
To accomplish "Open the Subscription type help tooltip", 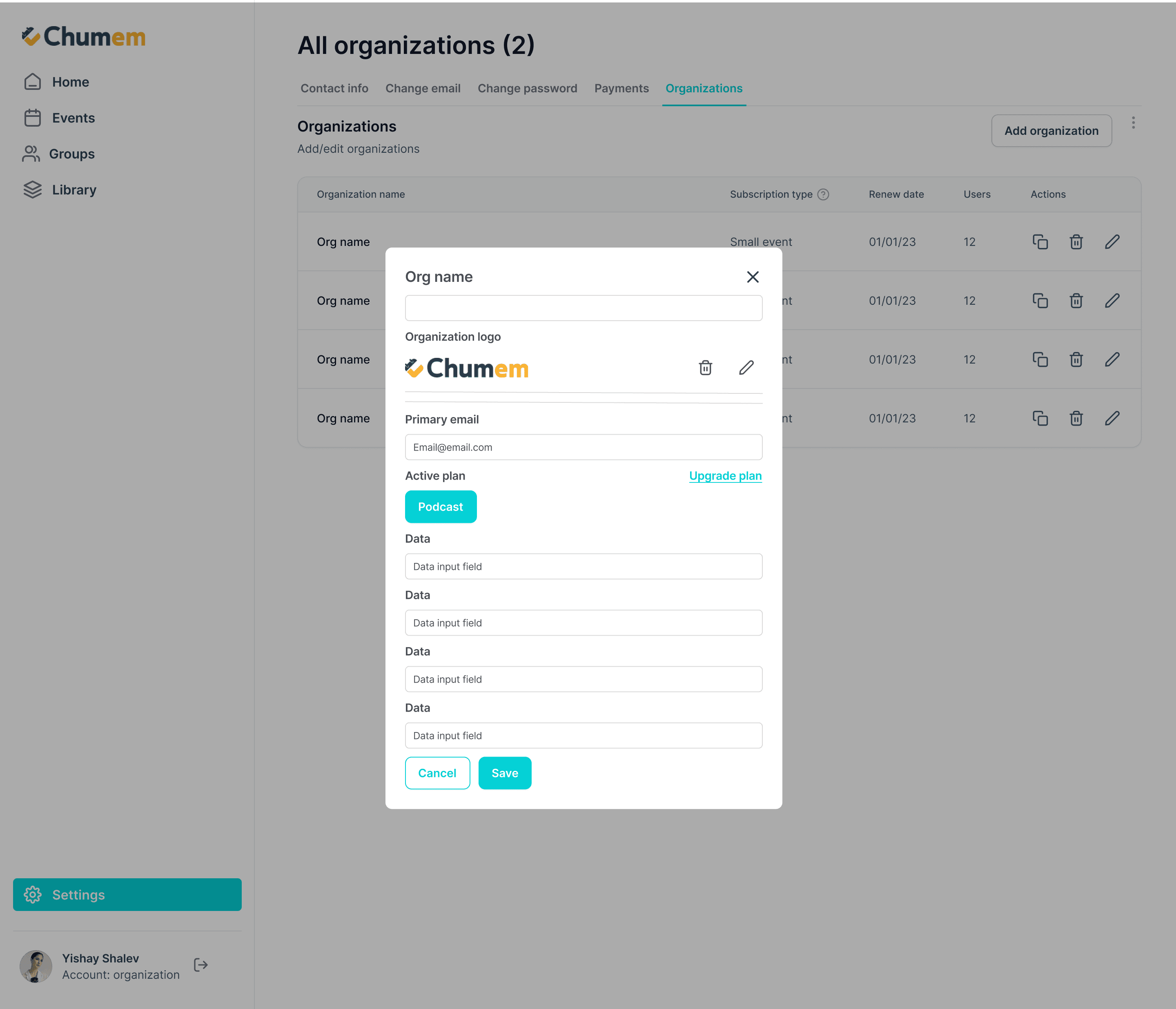I will [x=823, y=194].
